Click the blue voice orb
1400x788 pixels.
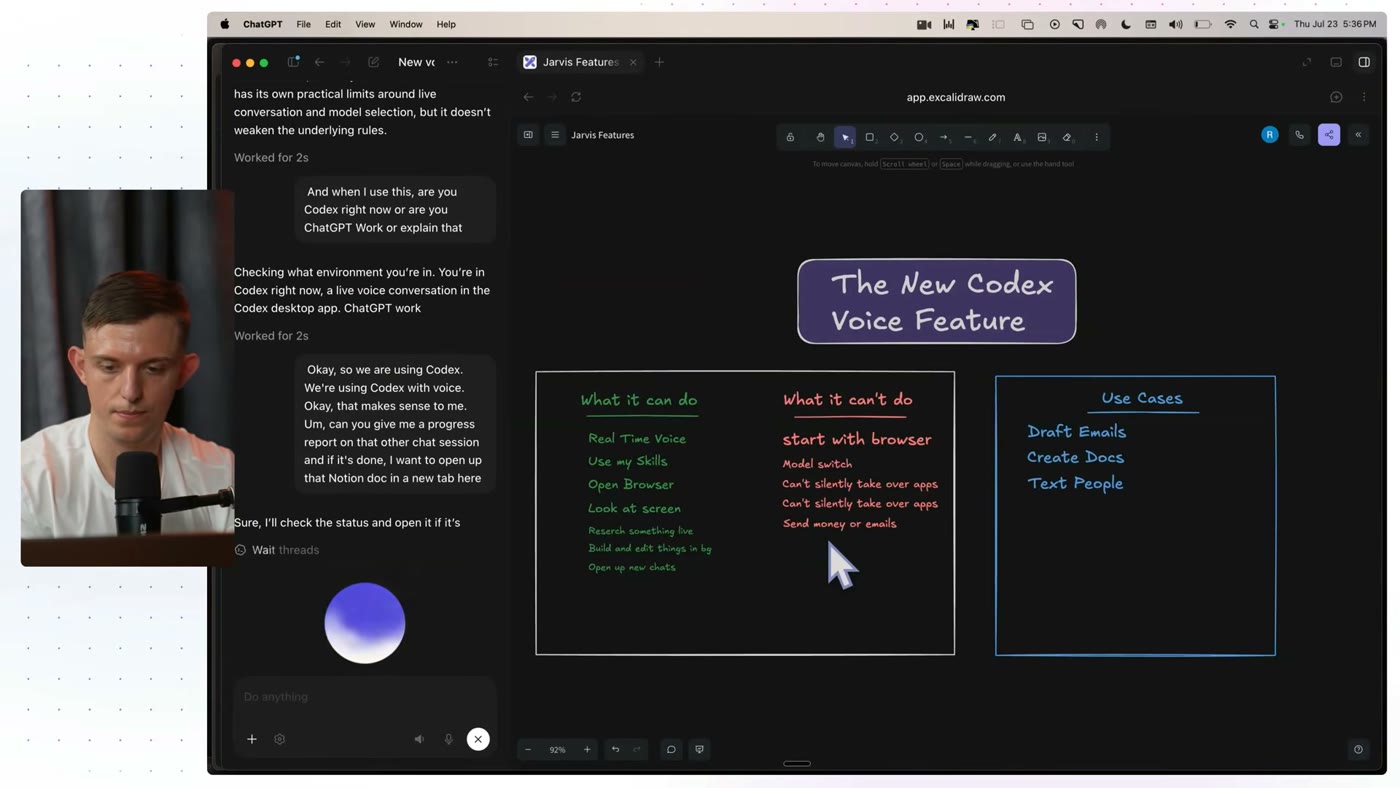coord(365,623)
